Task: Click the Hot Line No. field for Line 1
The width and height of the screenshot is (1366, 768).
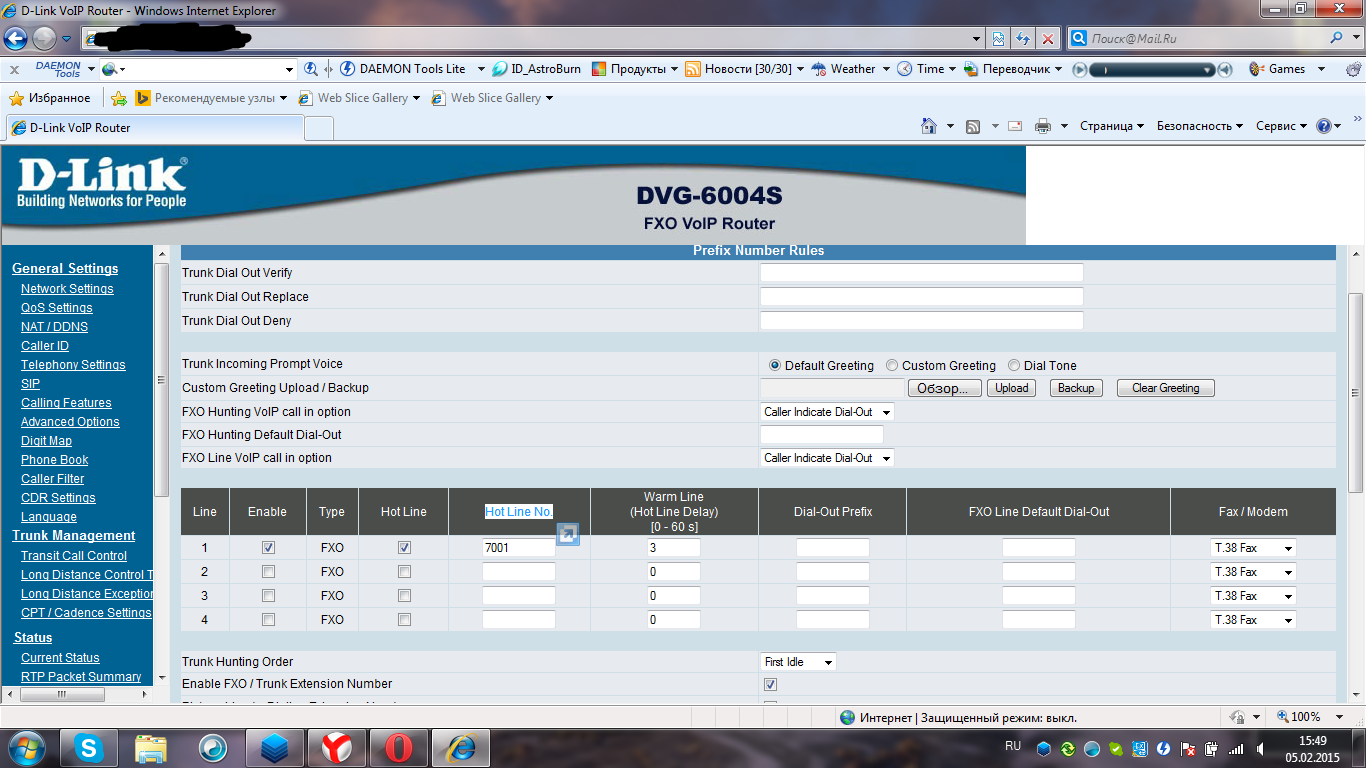Action: coord(519,548)
